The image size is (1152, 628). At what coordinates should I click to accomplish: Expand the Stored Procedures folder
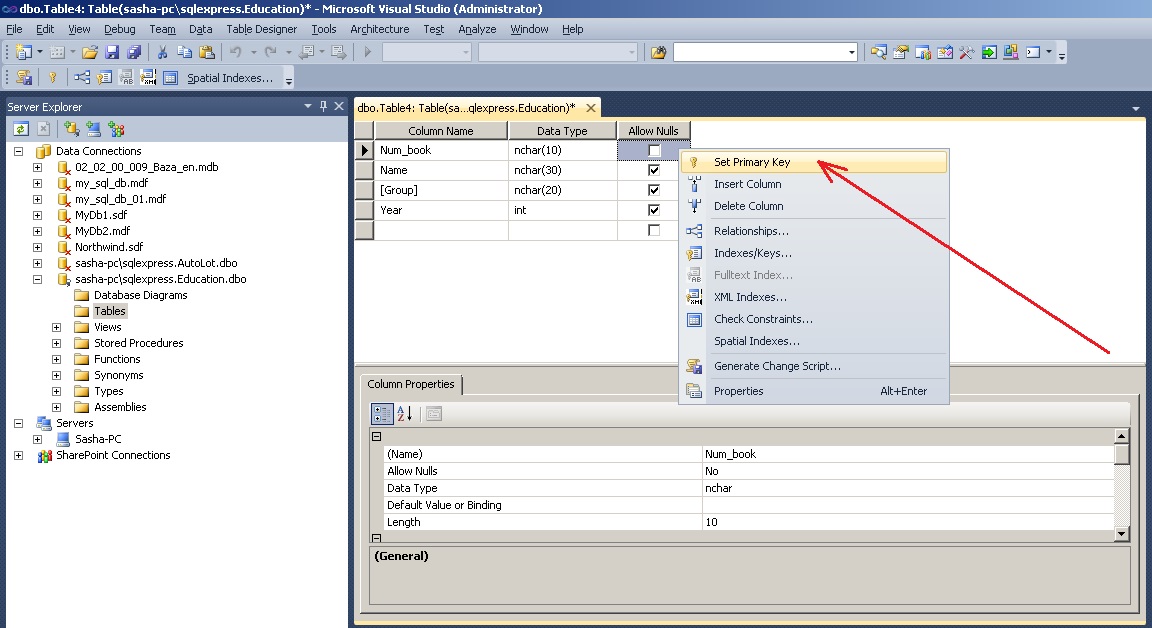pyautogui.click(x=57, y=343)
